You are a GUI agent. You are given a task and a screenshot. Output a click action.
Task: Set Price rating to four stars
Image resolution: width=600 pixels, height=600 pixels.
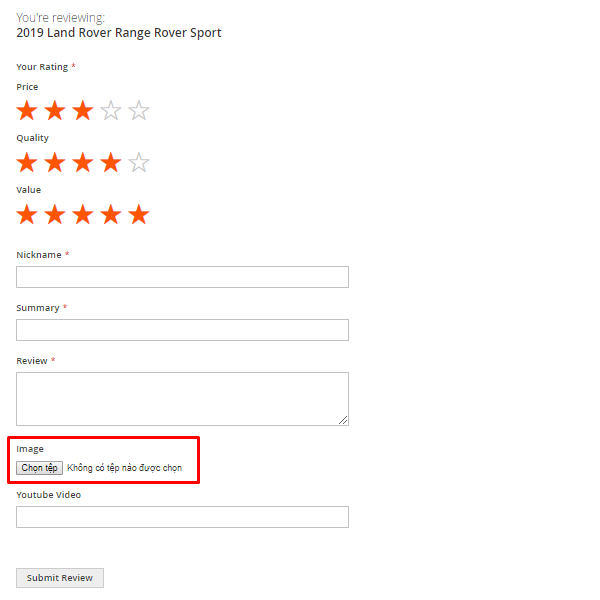coord(111,111)
